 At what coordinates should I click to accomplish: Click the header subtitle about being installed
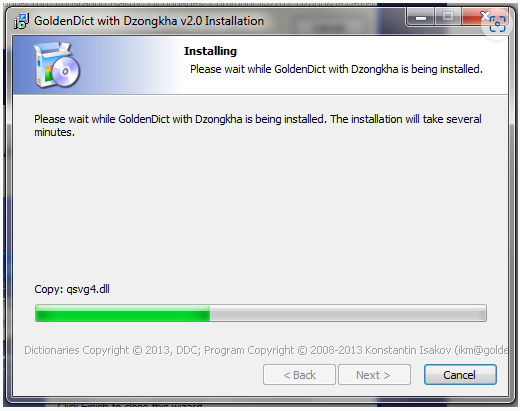336,69
